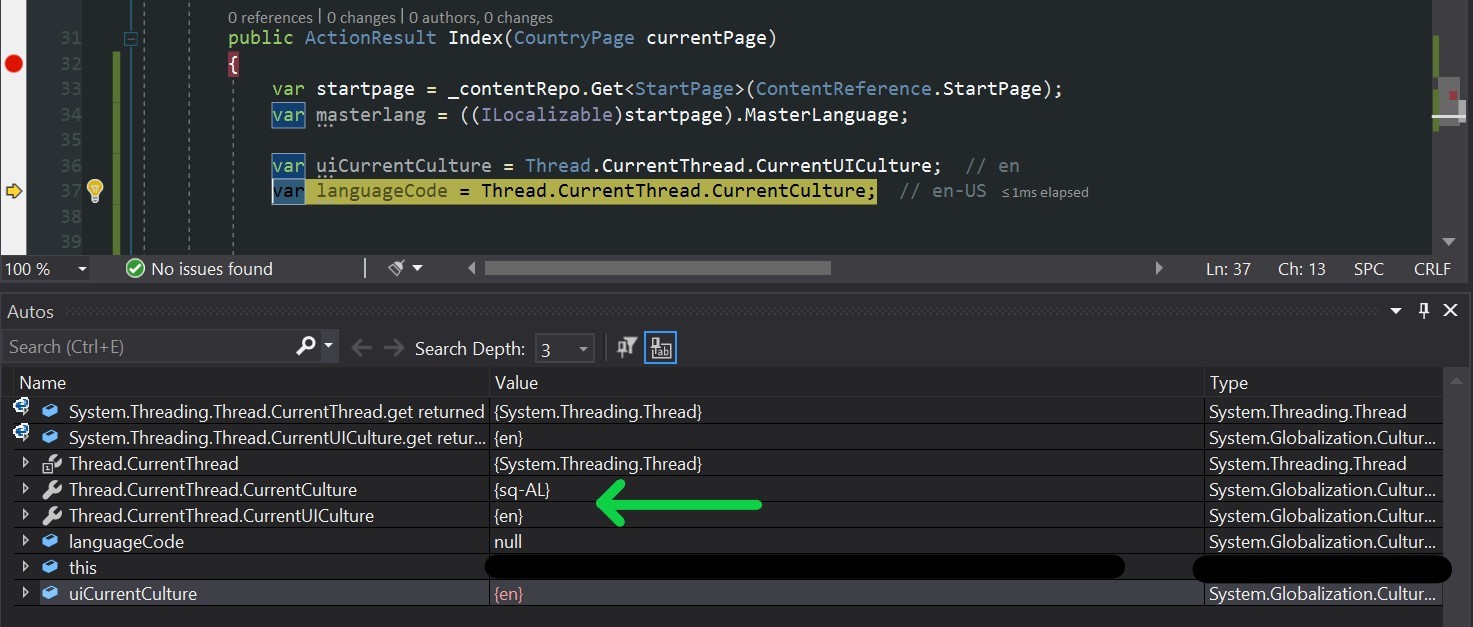Viewport: 1473px width, 627px height.
Task: Open the Autos window position menu arrow
Action: [x=1397, y=311]
